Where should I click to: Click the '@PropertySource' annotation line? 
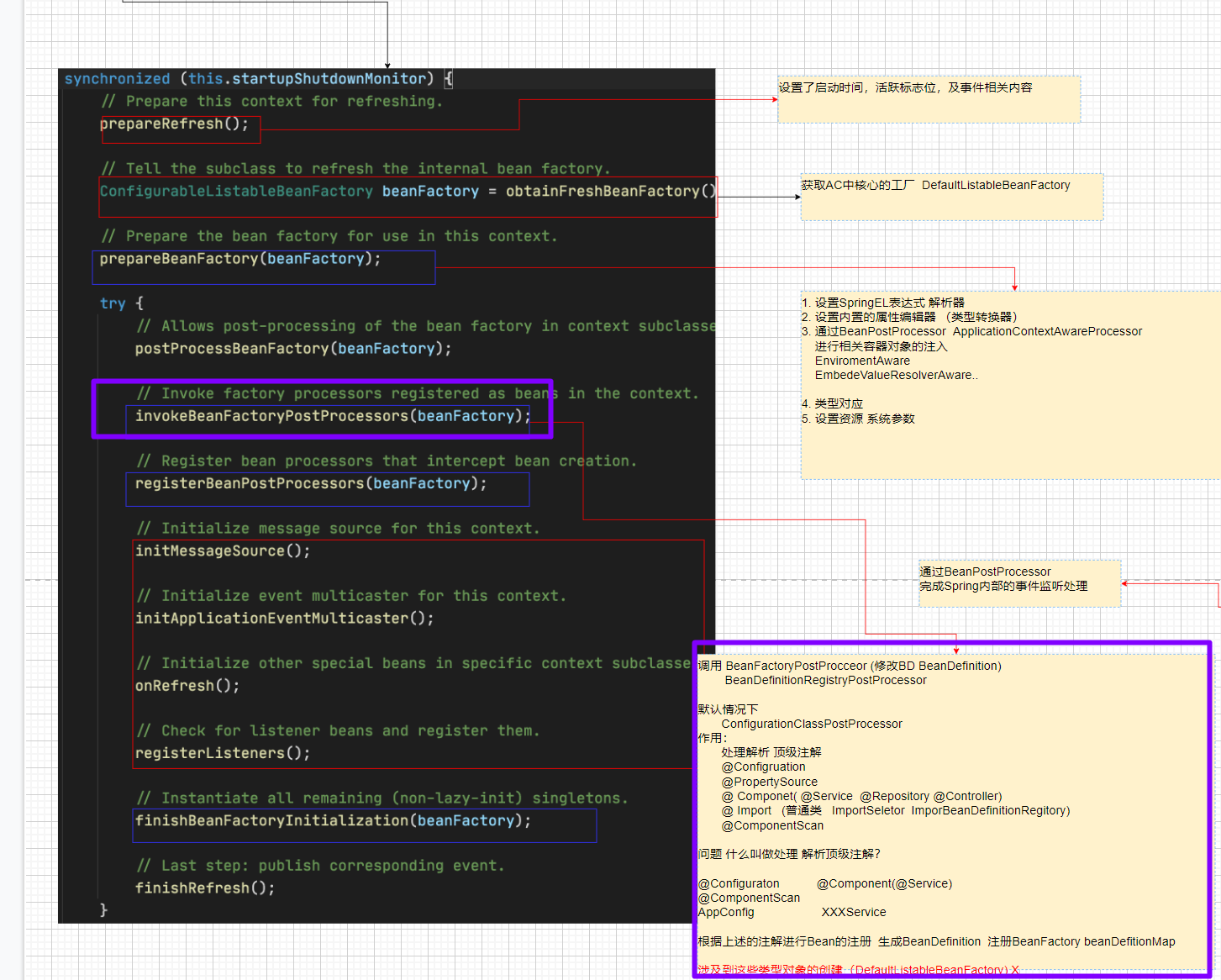click(769, 782)
